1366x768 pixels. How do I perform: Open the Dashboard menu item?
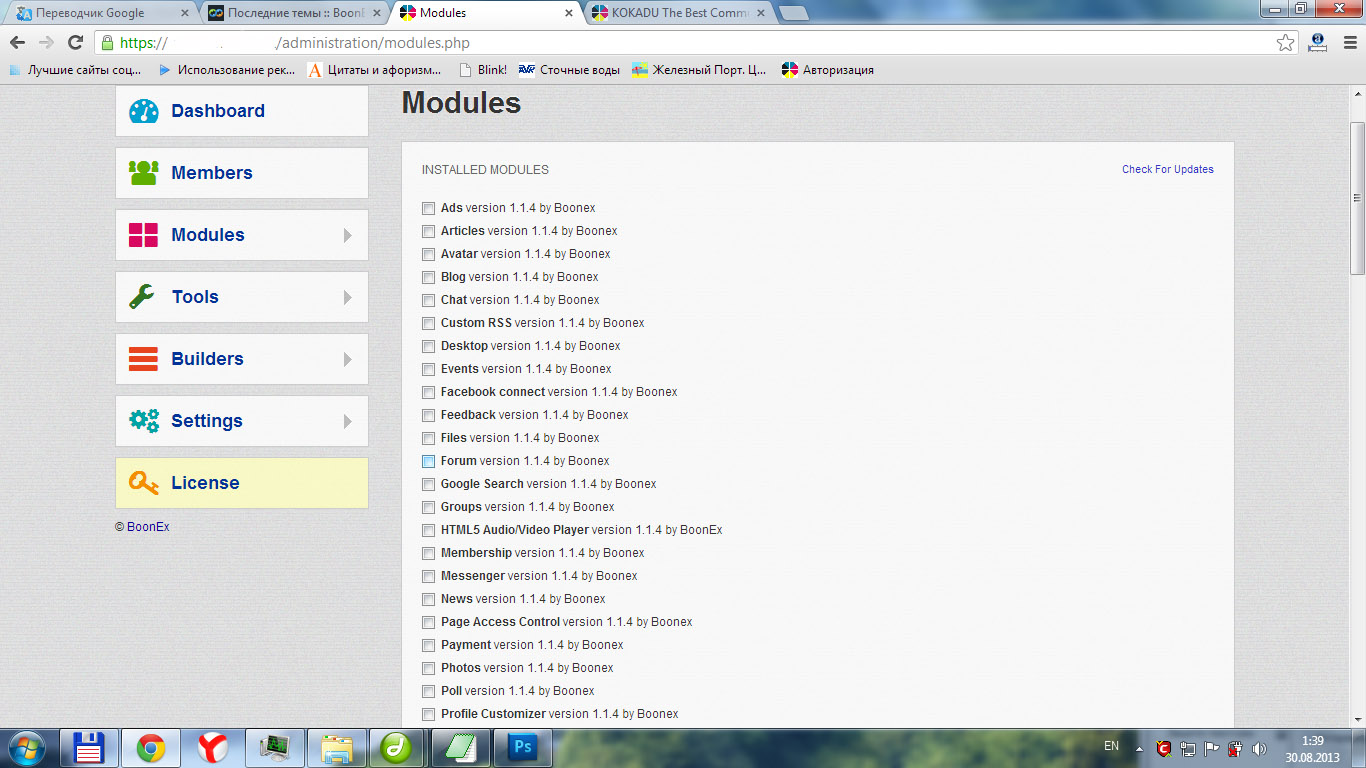click(x=242, y=111)
